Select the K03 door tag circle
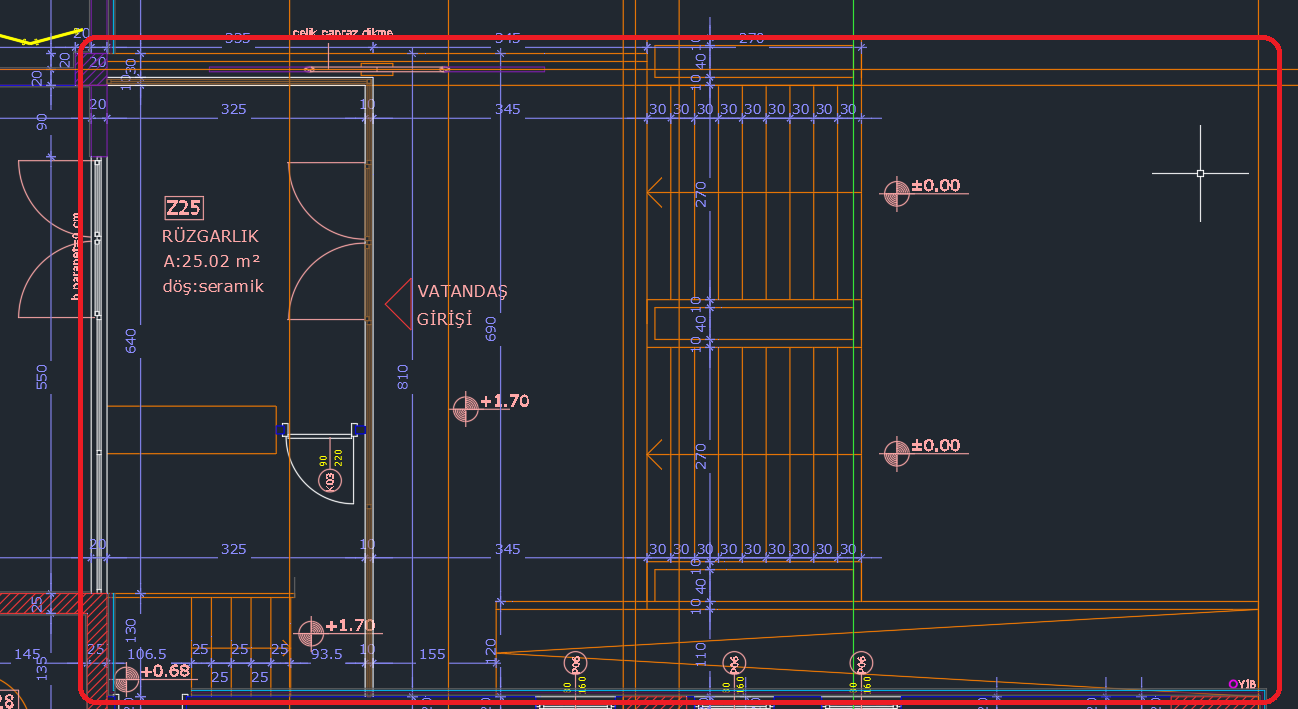Viewport: 1298px width, 709px height. click(331, 481)
